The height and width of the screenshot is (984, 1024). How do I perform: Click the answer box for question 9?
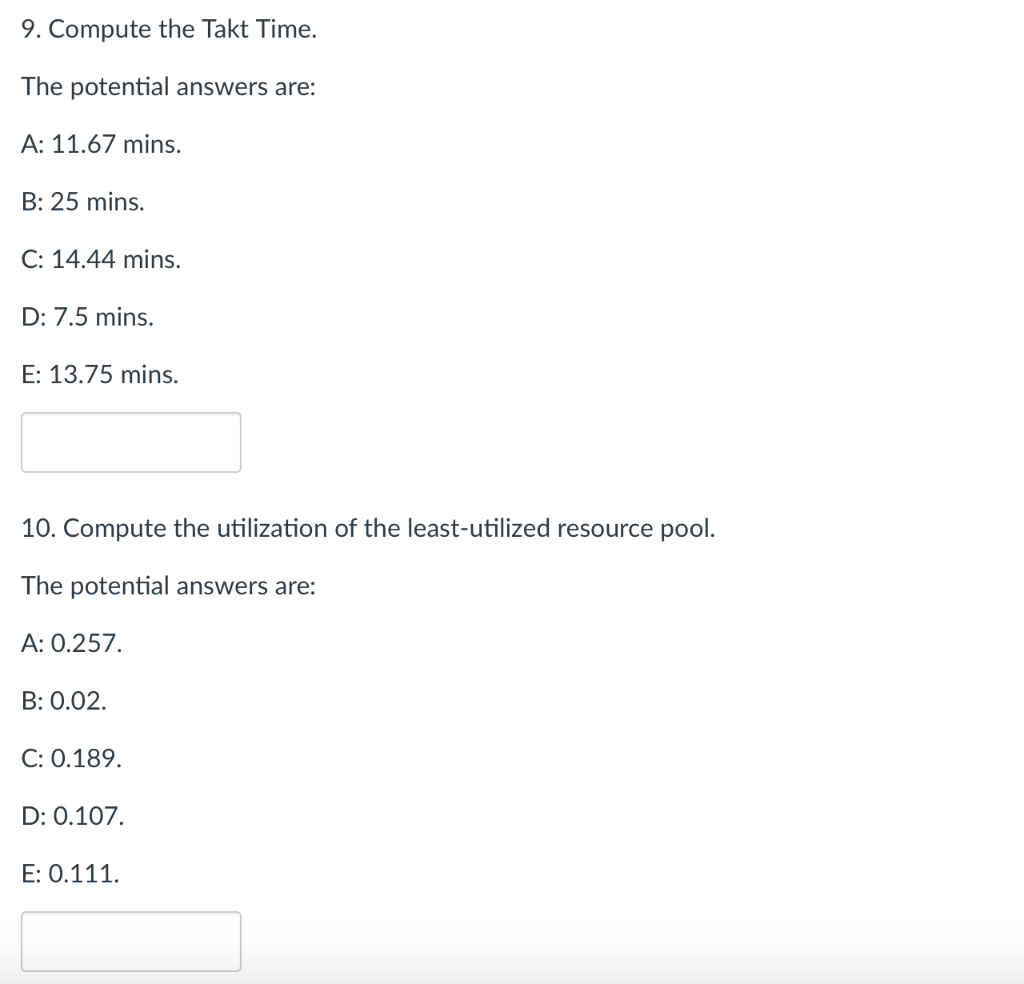coord(131,442)
